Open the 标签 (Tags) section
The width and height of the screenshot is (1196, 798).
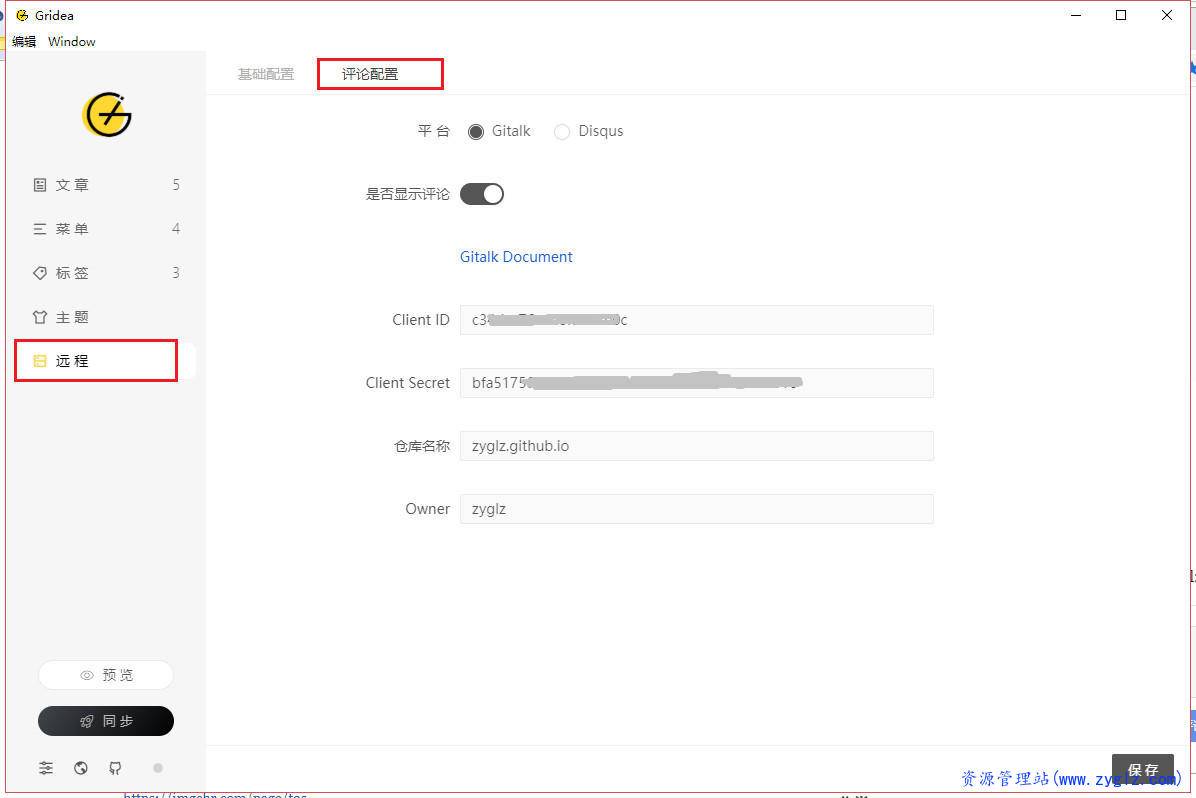click(x=72, y=273)
